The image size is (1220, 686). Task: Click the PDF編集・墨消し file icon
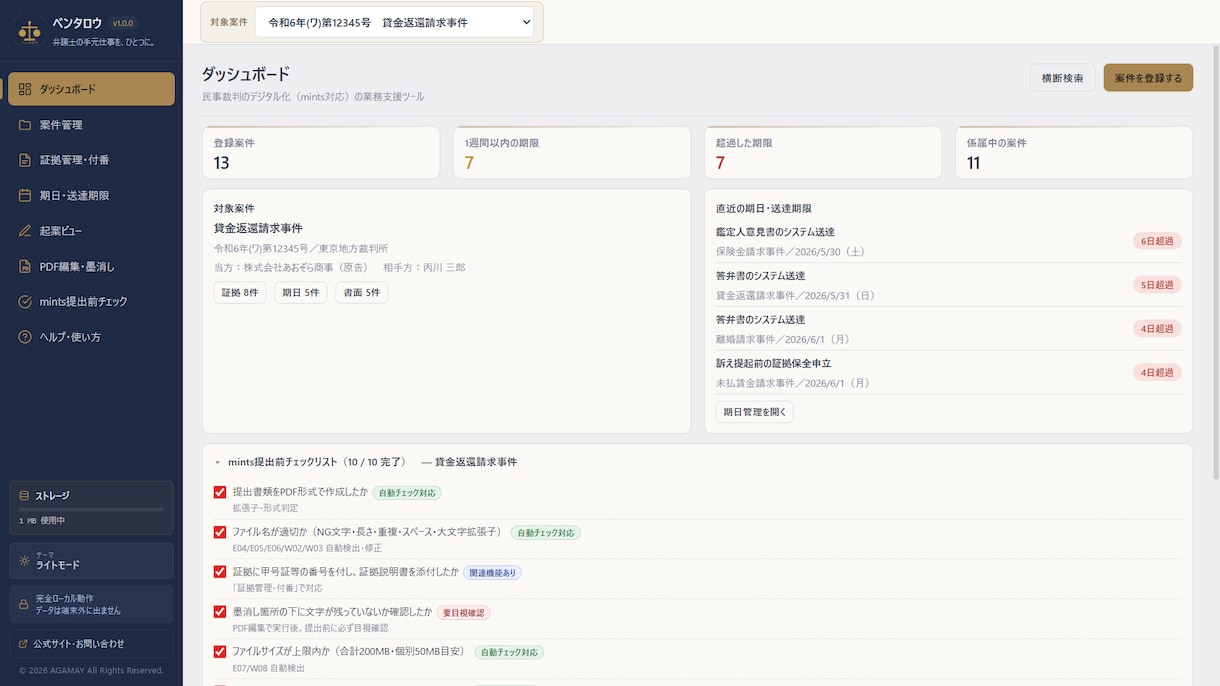pyautogui.click(x=25, y=266)
